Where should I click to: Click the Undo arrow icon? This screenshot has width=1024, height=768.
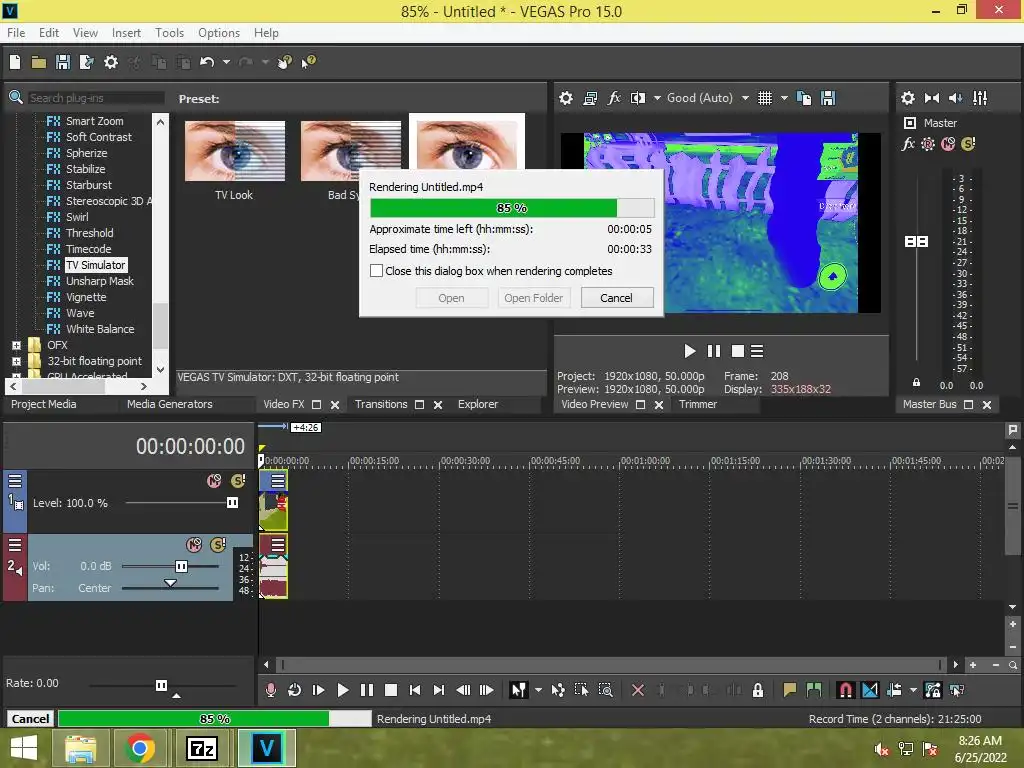(207, 62)
